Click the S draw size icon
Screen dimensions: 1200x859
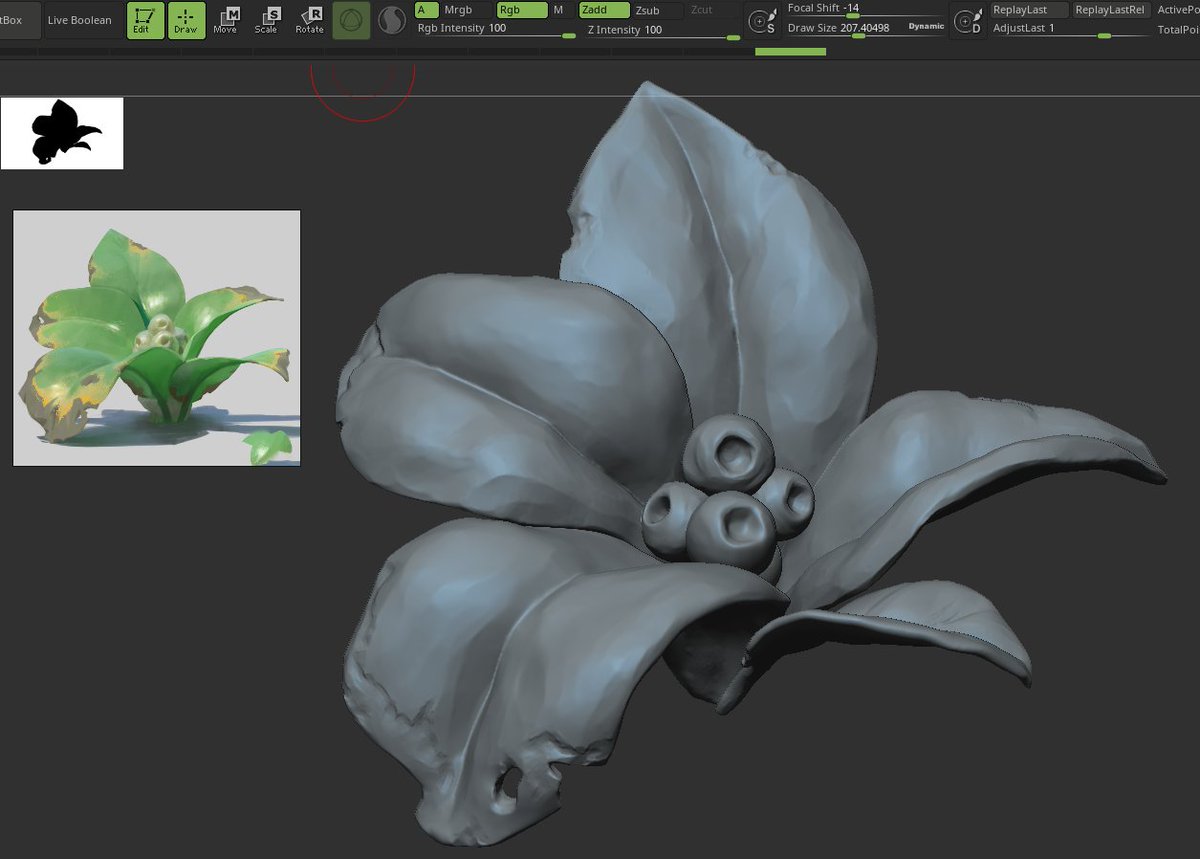(x=763, y=20)
